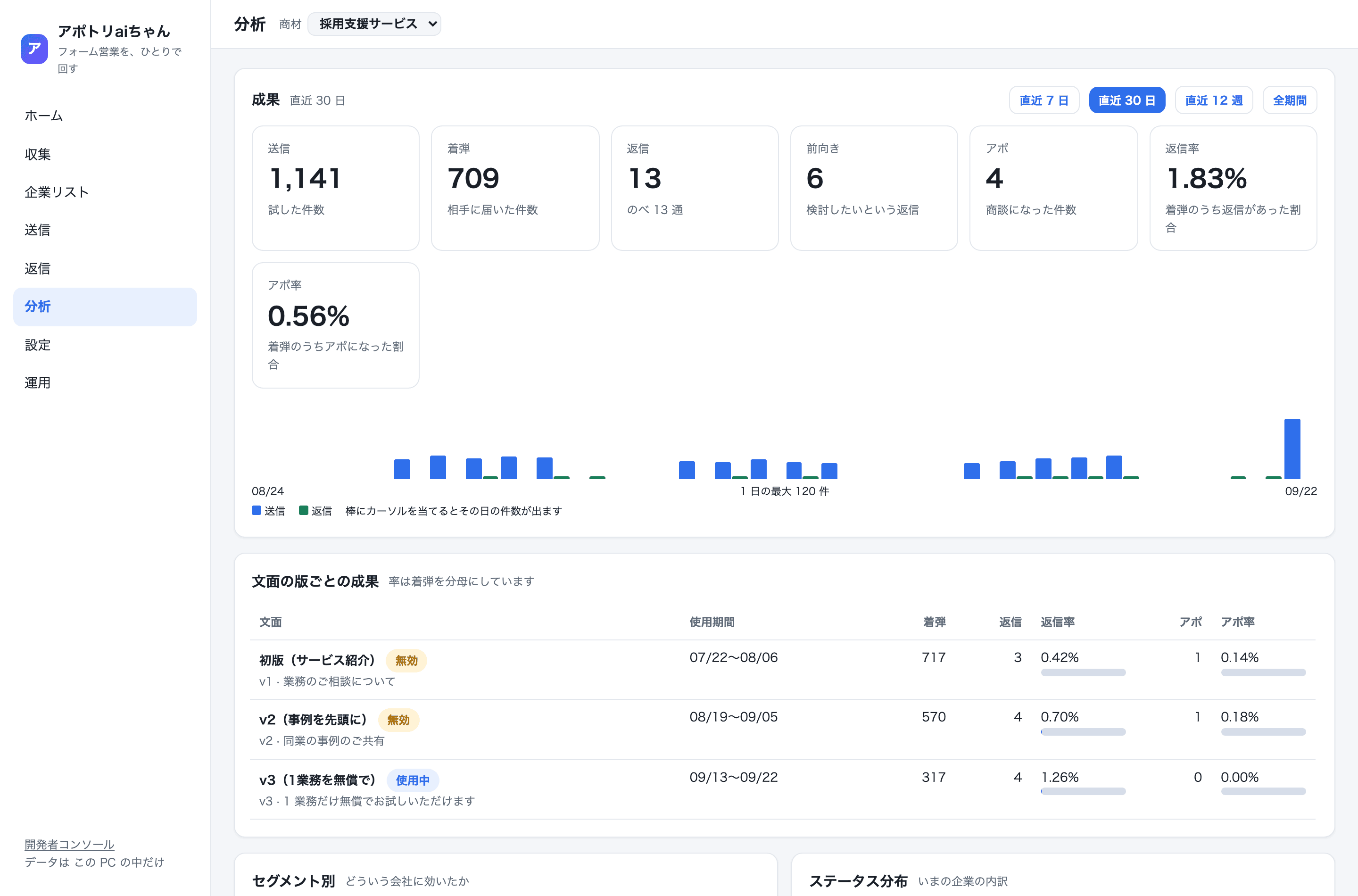Image resolution: width=1358 pixels, height=896 pixels.
Task: Select the v2（事例を先頭に） row title
Action: [313, 720]
